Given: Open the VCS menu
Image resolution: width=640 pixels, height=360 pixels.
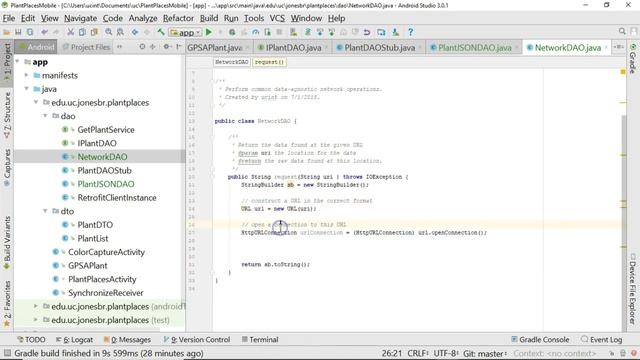Looking at the screenshot, I should pyautogui.click(x=277, y=18).
